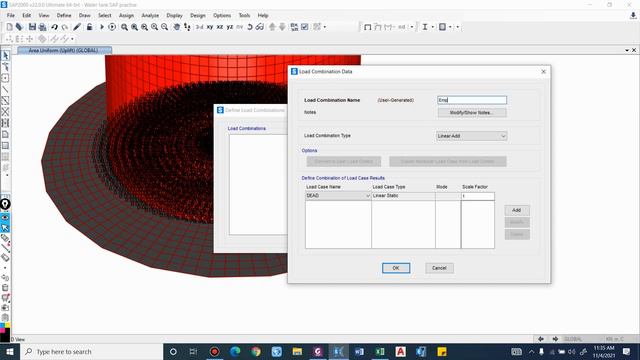Click the left arrow in status bar

pyautogui.click(x=541, y=339)
